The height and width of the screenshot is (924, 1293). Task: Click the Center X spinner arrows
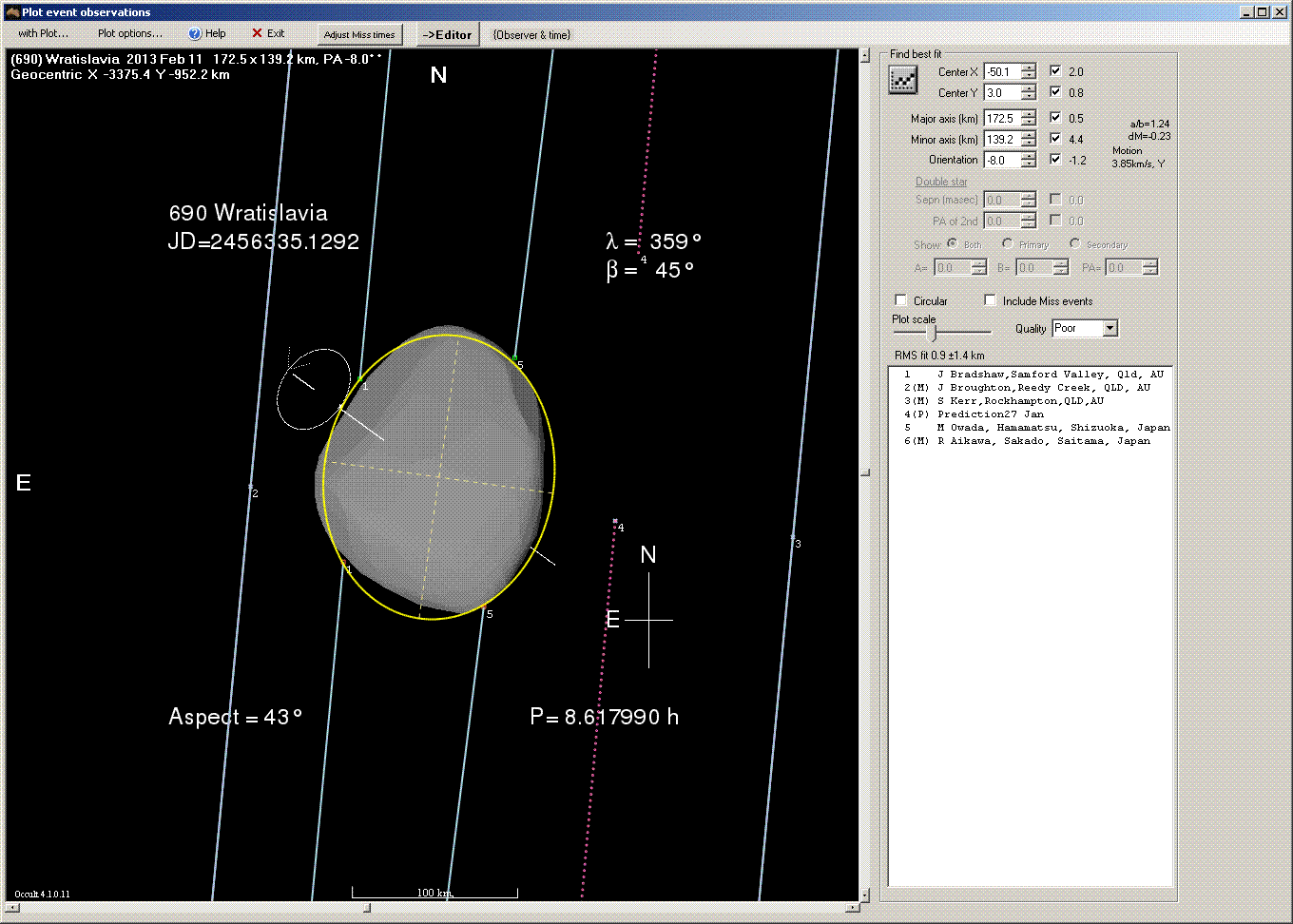[x=1029, y=71]
